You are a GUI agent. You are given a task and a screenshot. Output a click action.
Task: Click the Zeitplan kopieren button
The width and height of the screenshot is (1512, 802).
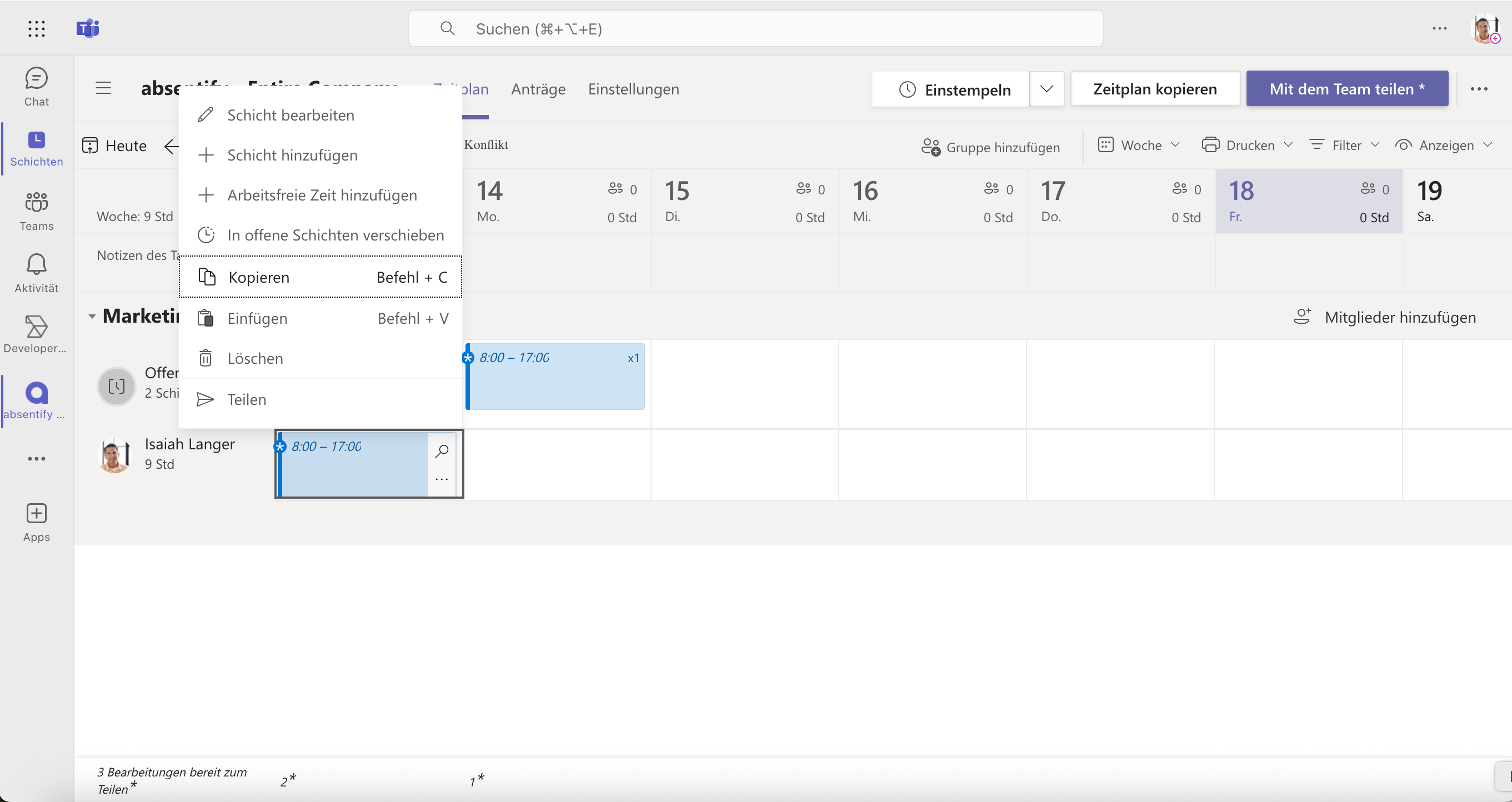tap(1154, 89)
